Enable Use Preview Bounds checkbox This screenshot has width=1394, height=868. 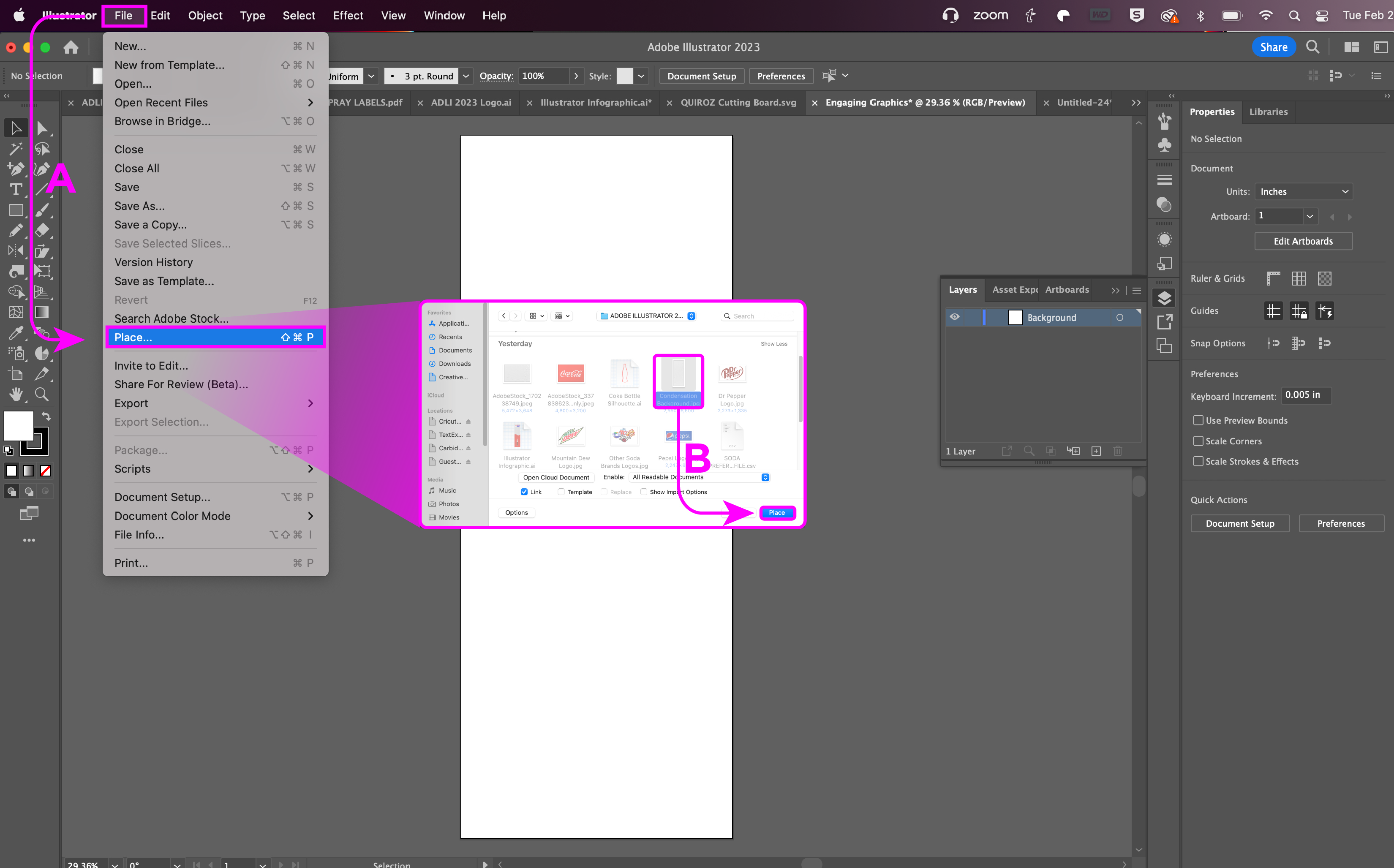pos(1198,420)
